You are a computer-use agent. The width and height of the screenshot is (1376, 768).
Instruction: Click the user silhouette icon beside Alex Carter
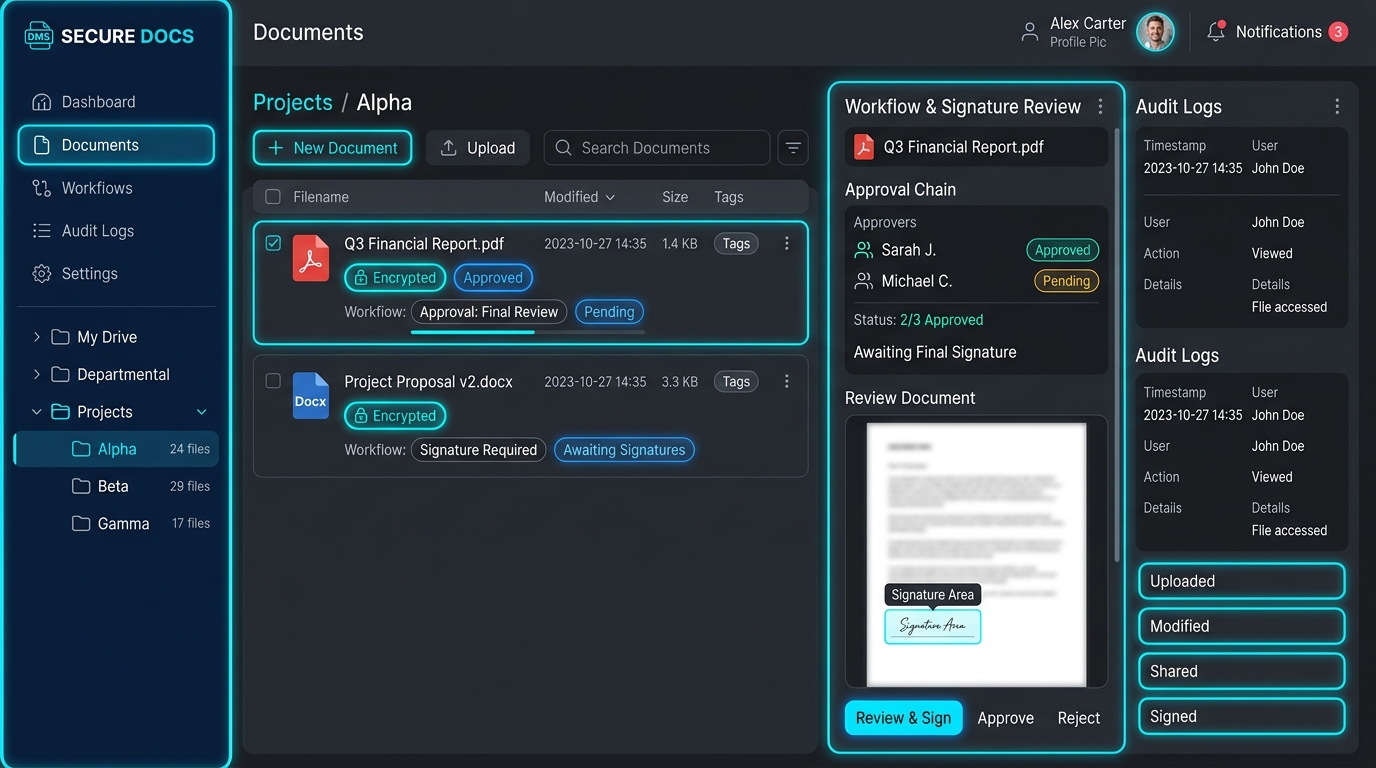tap(1029, 32)
